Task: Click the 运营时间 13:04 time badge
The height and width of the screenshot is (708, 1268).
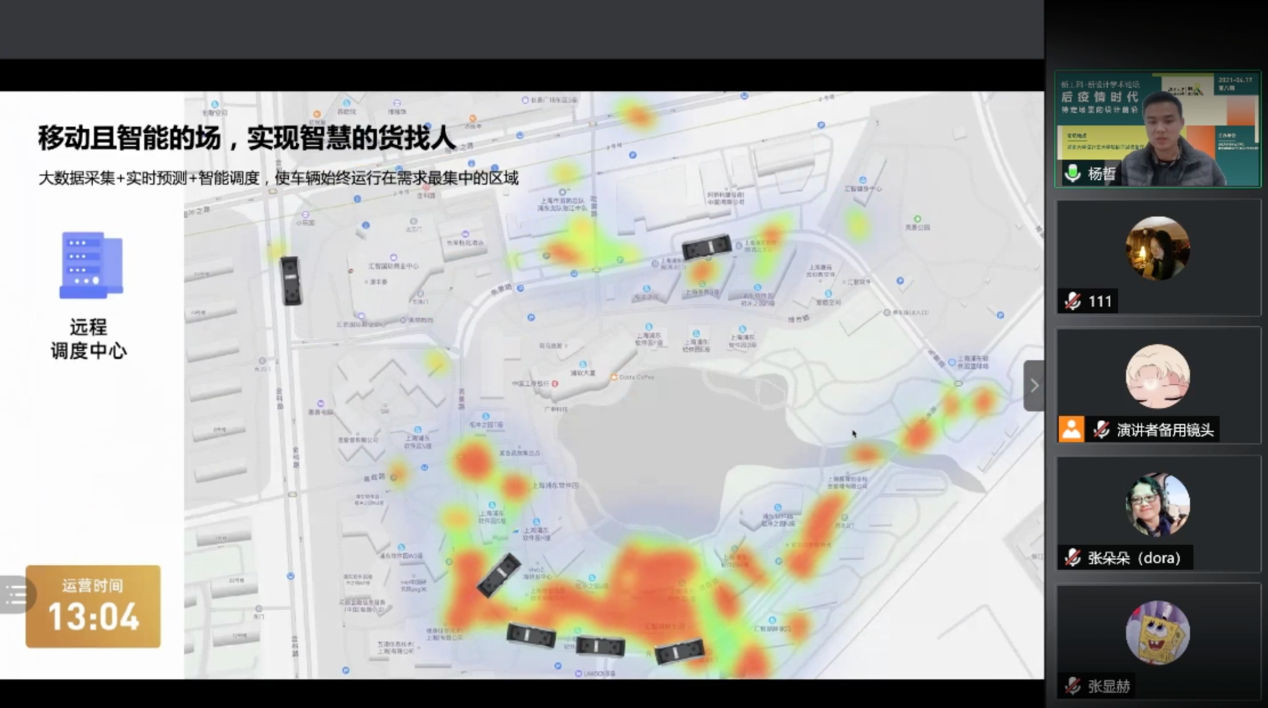Action: pyautogui.click(x=93, y=606)
